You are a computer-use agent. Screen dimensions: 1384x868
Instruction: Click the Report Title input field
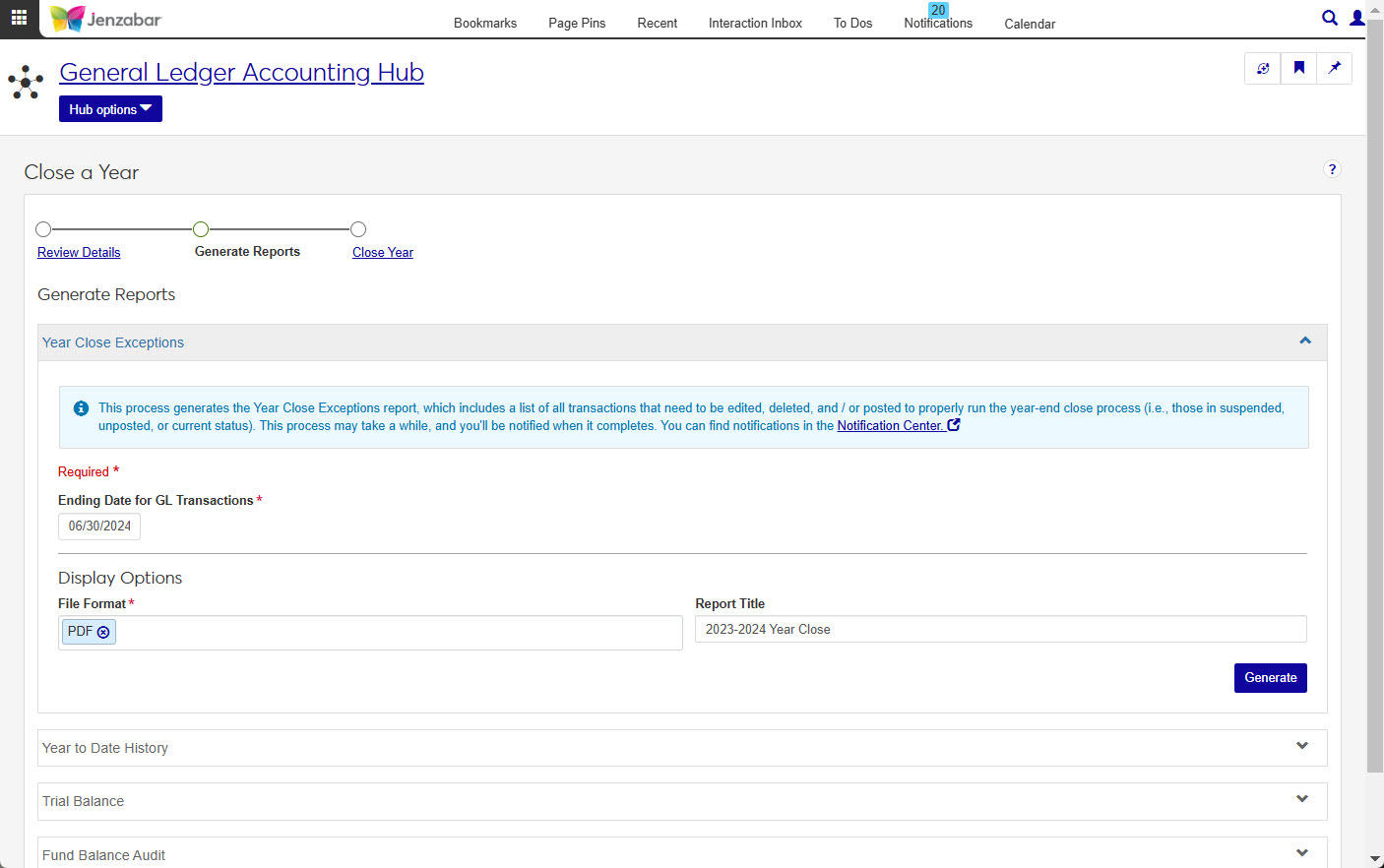(x=1000, y=630)
